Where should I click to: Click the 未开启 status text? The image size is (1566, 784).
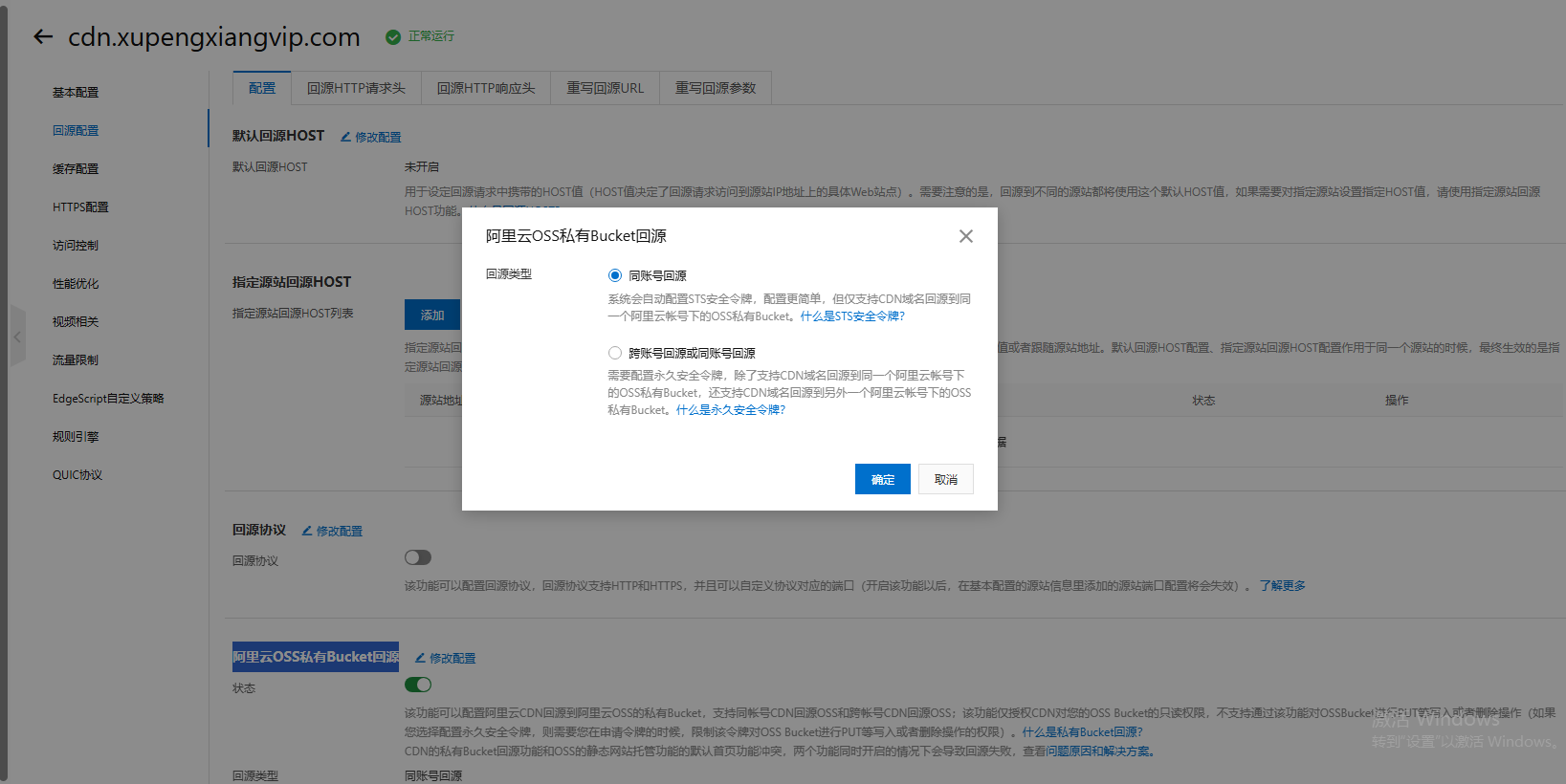[422, 167]
